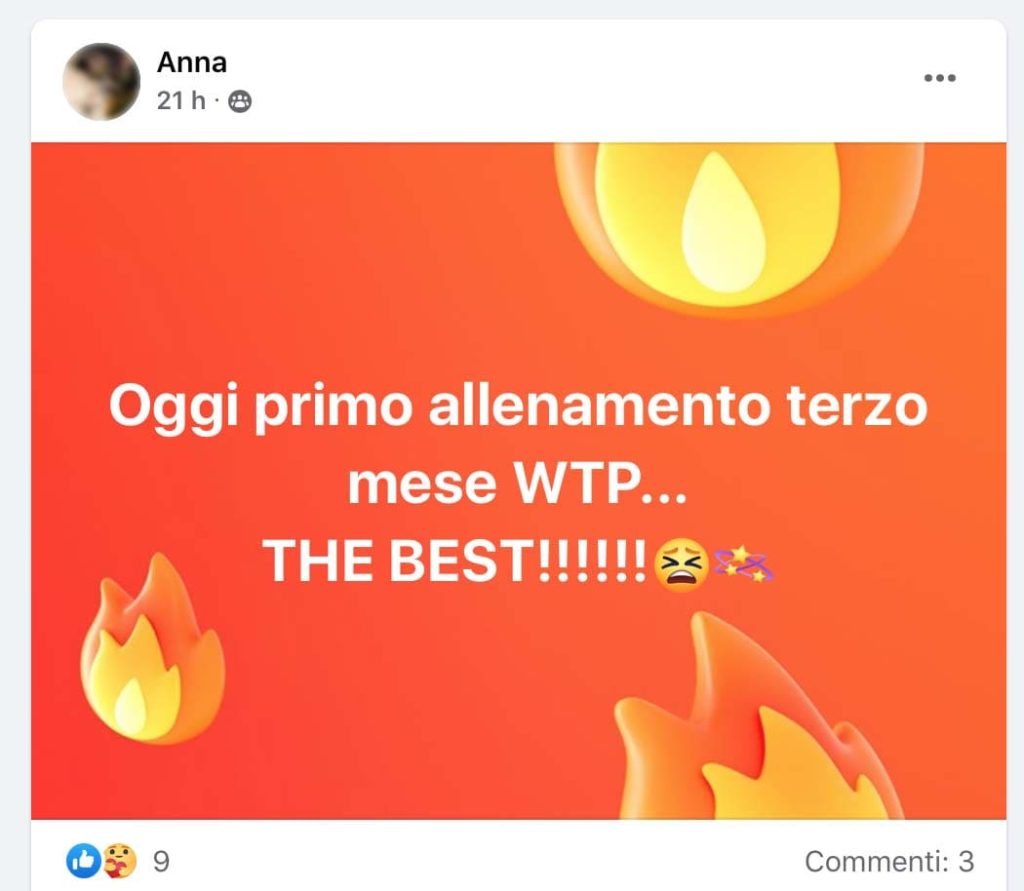Click the empty orange post background
1024x891 pixels.
coord(294,261)
